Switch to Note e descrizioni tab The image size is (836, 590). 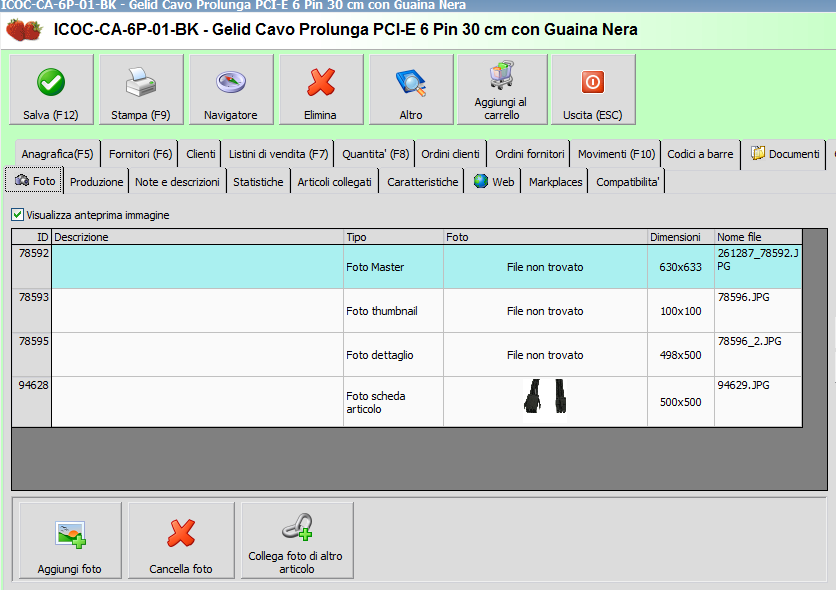tap(178, 182)
